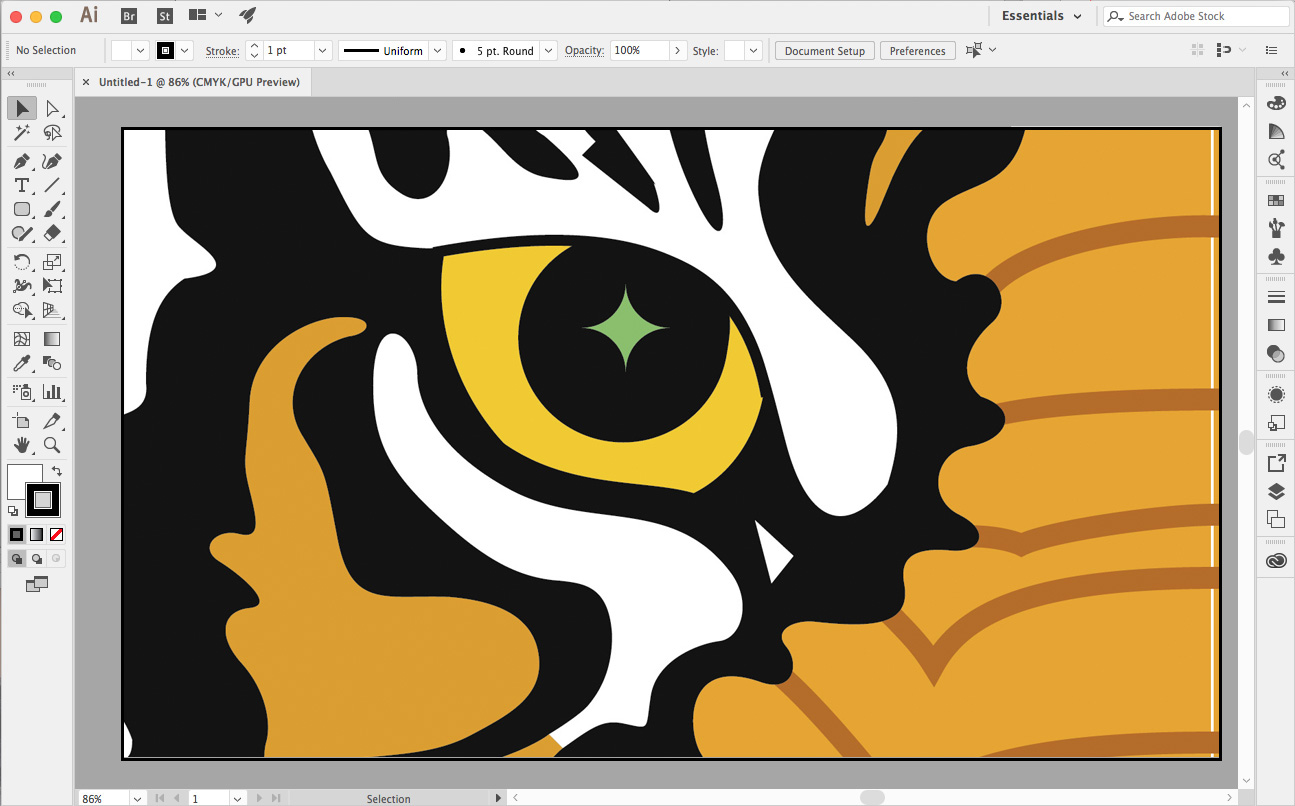Select the Pen tool
The height and width of the screenshot is (806, 1295).
(x=22, y=161)
